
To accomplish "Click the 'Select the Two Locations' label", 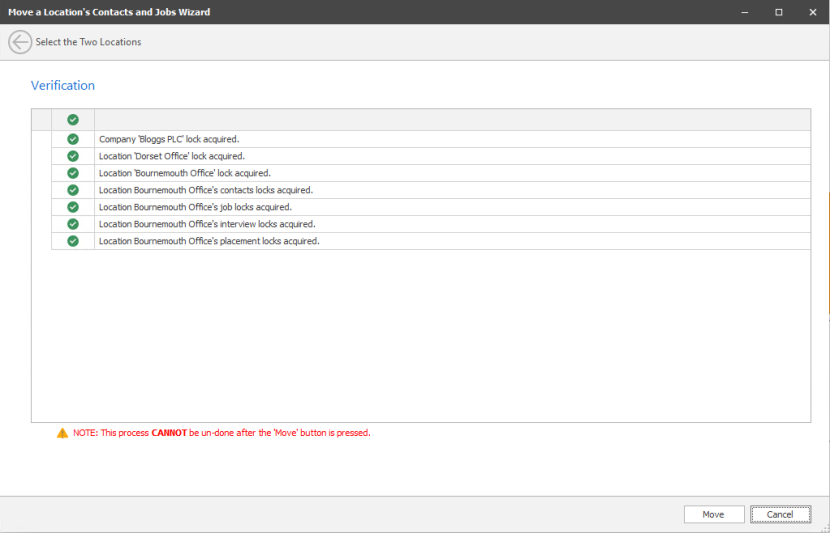I will [88, 42].
